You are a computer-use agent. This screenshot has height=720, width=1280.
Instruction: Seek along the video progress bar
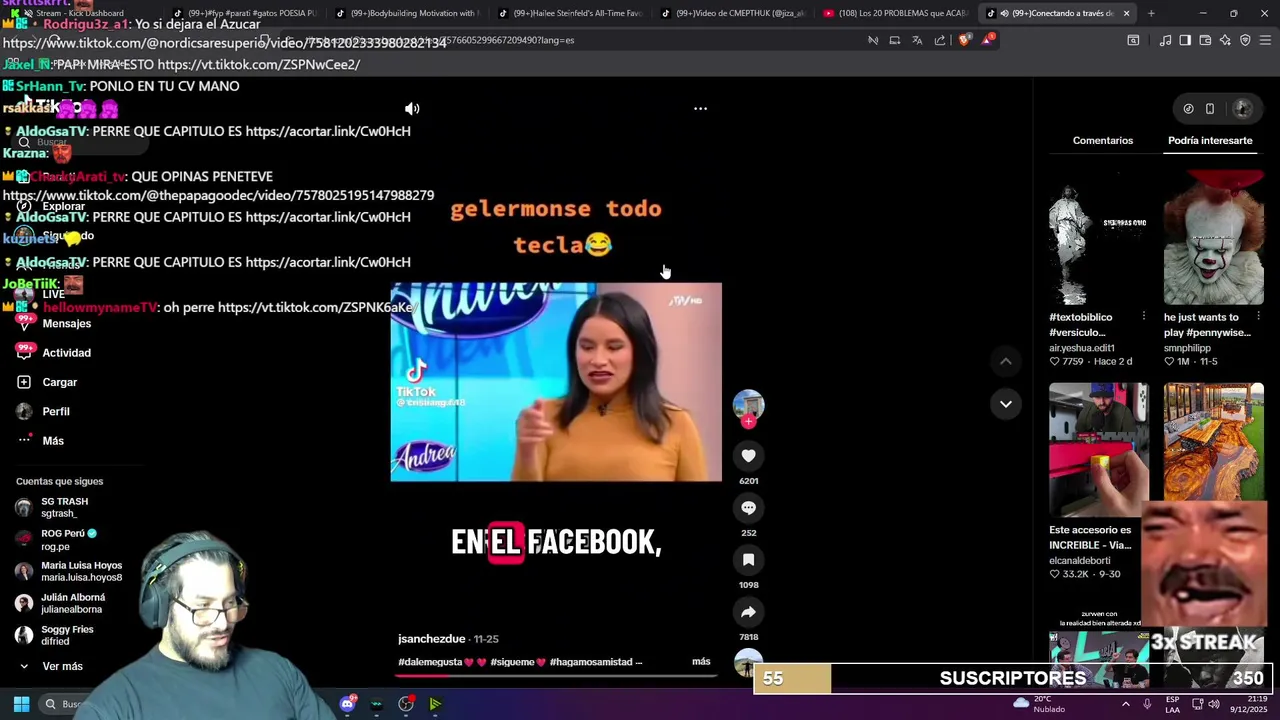pyautogui.click(x=556, y=675)
